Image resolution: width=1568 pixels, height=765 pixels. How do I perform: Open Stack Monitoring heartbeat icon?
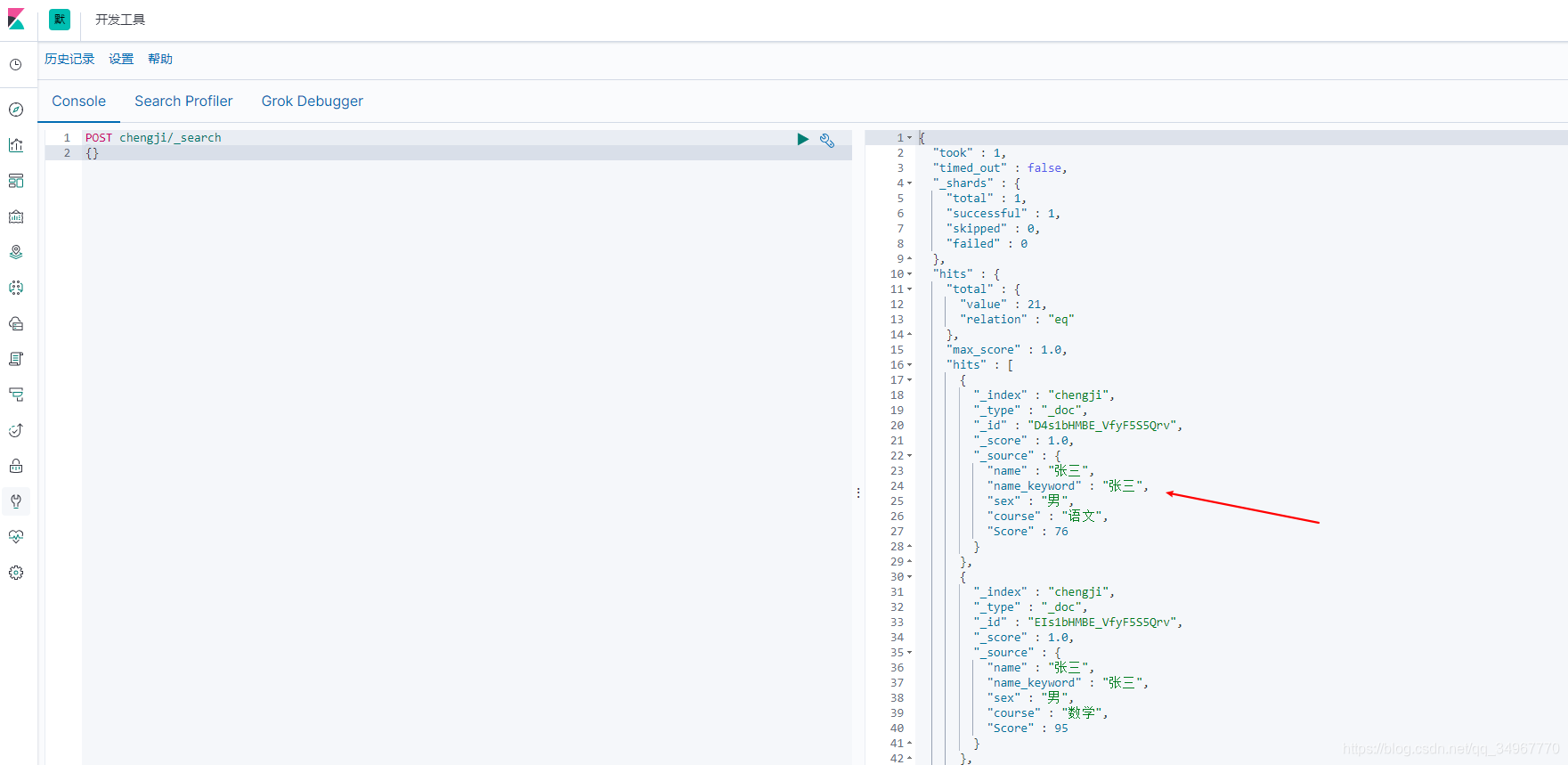pos(16,537)
